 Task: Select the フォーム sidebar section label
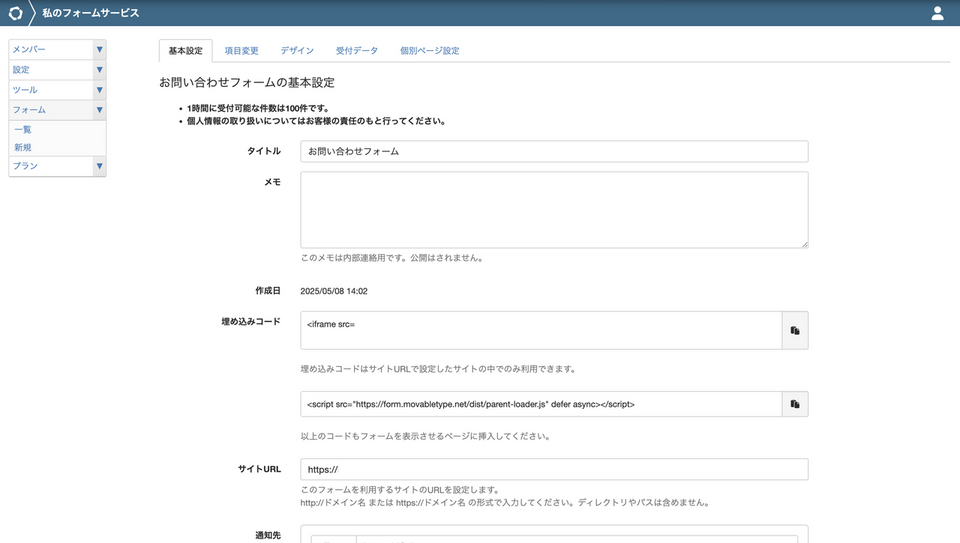[x=29, y=110]
